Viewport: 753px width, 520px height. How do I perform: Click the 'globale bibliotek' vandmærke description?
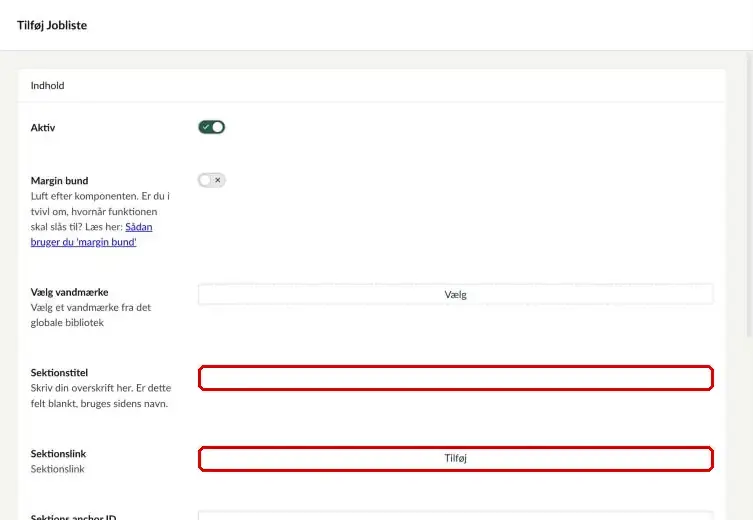[x=91, y=315]
